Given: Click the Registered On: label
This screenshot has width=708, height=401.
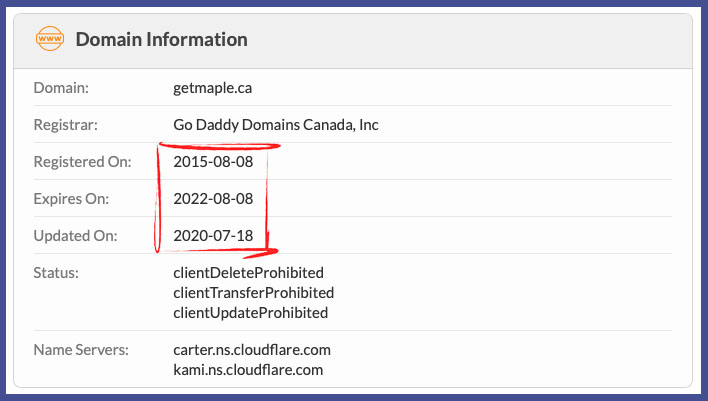Looking at the screenshot, I should 80,162.
